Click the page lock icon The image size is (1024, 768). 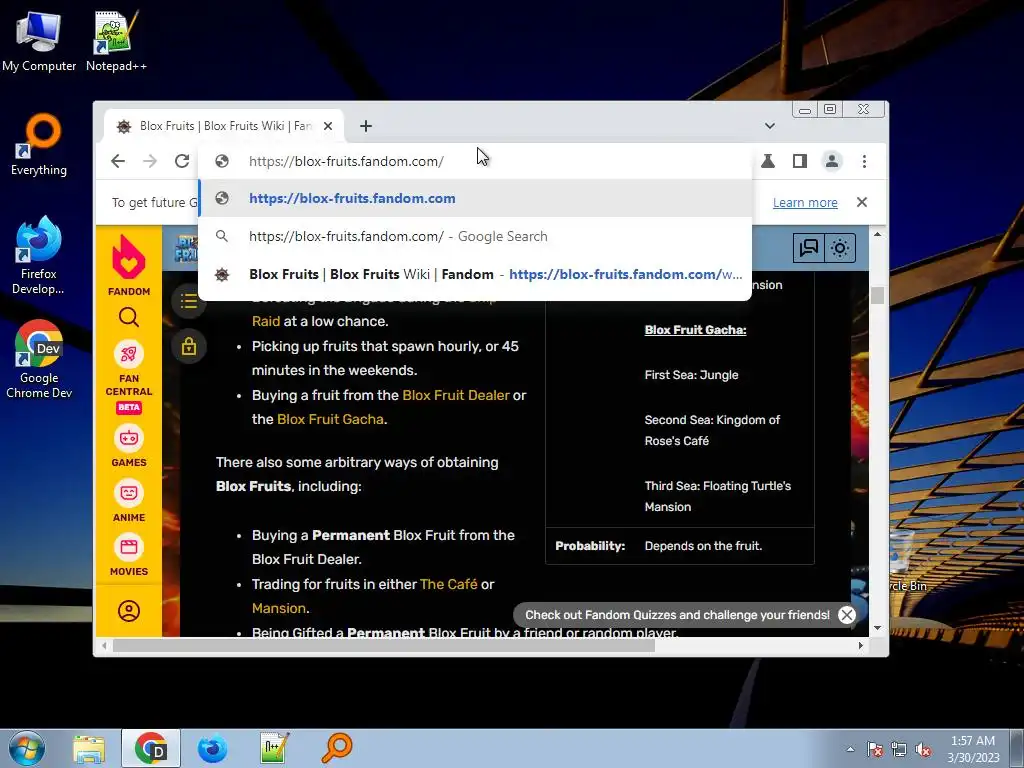click(189, 346)
